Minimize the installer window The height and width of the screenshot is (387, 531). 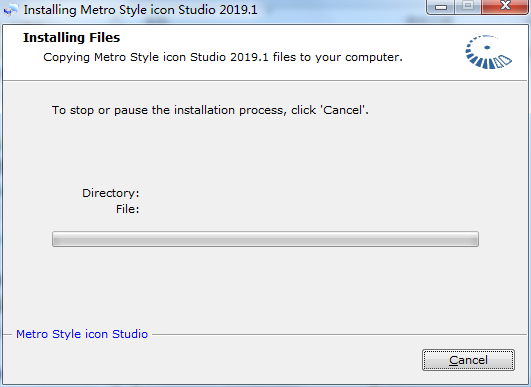tap(441, 7)
